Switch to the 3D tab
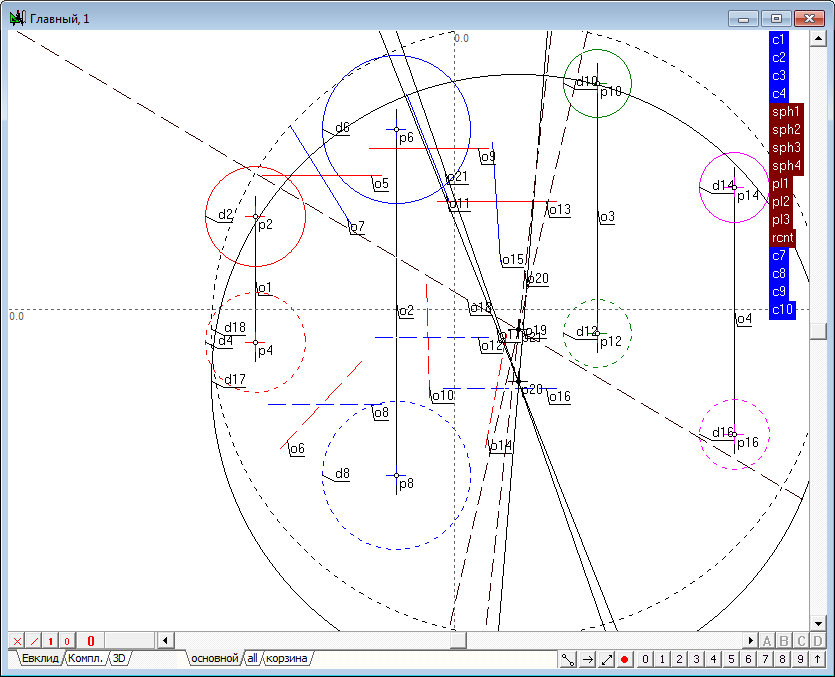Image resolution: width=835 pixels, height=677 pixels. (119, 658)
